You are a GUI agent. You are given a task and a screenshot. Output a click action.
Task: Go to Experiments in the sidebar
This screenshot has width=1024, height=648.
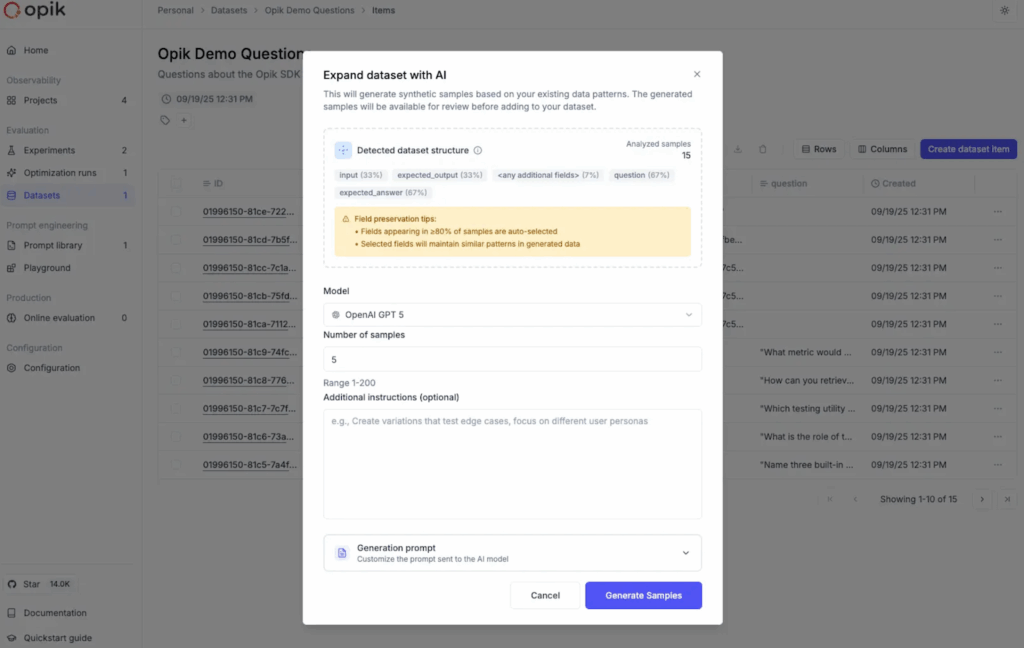49,150
